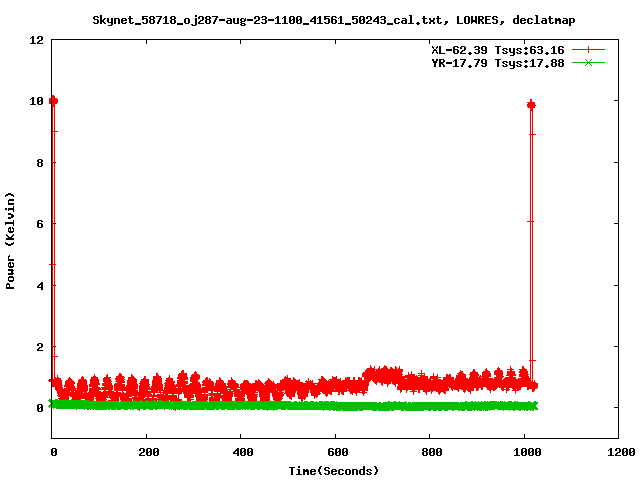Click the plot title text at top
This screenshot has width=640, height=480.
pos(333,20)
